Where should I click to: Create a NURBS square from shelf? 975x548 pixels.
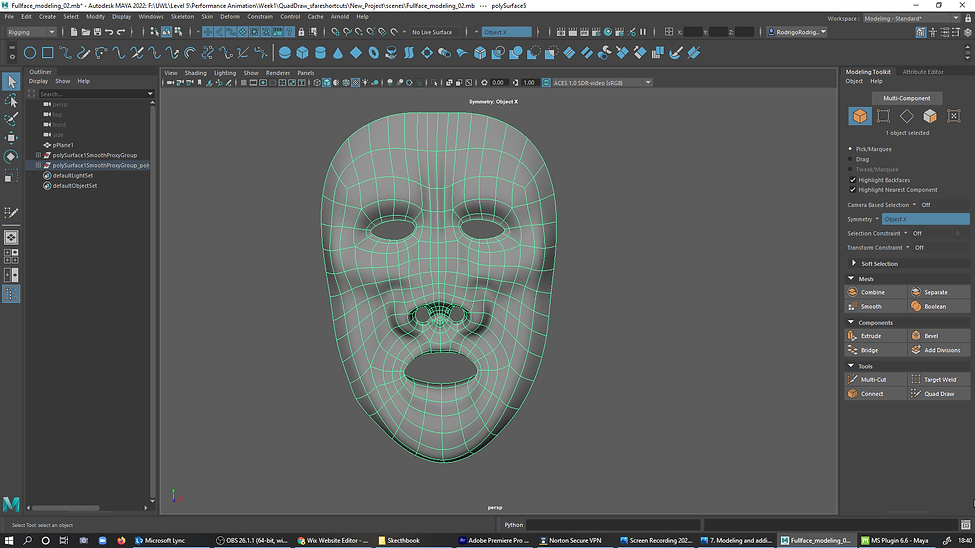[47, 53]
